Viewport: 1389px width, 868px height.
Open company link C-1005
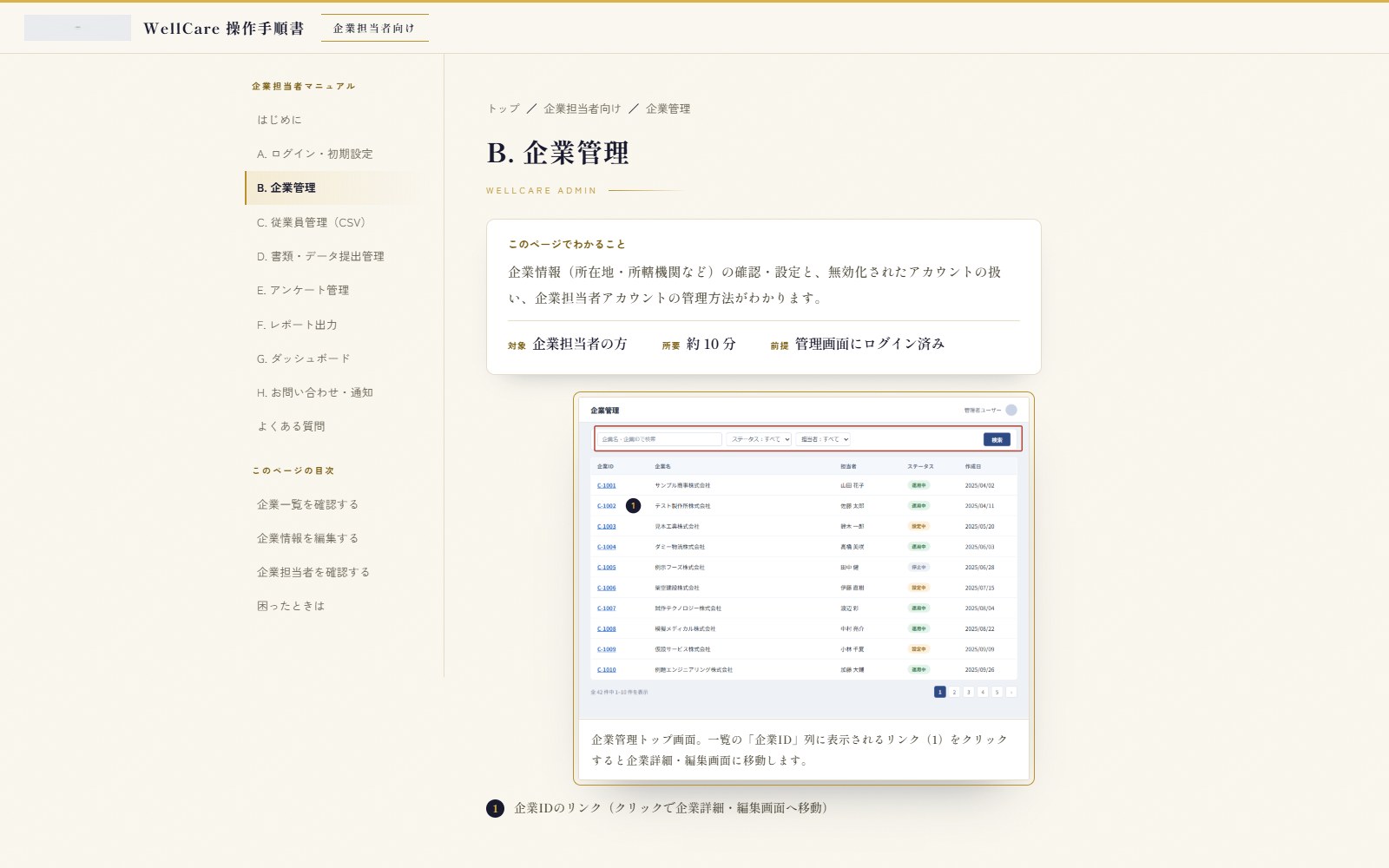click(607, 568)
